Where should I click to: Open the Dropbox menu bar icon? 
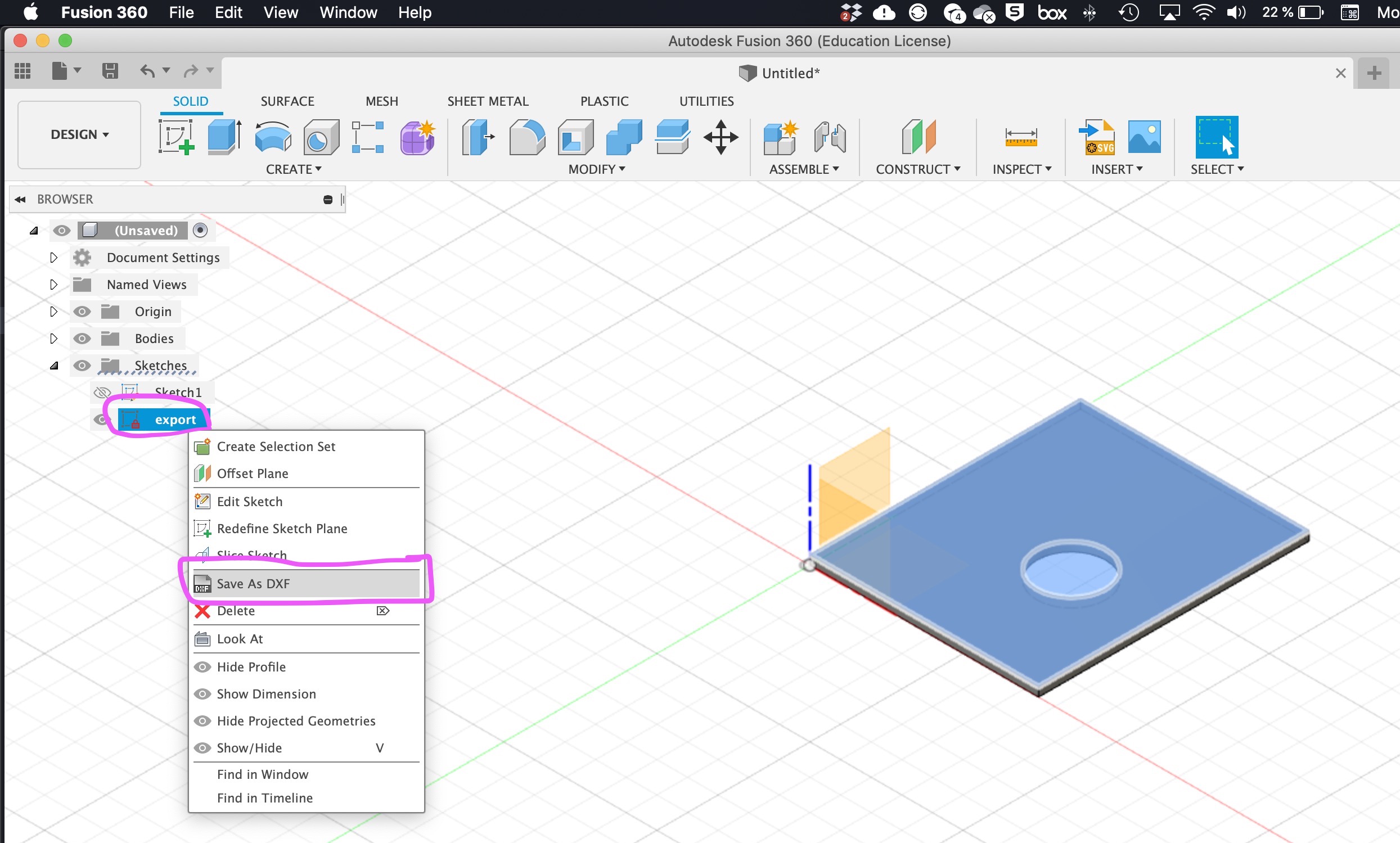coord(850,12)
